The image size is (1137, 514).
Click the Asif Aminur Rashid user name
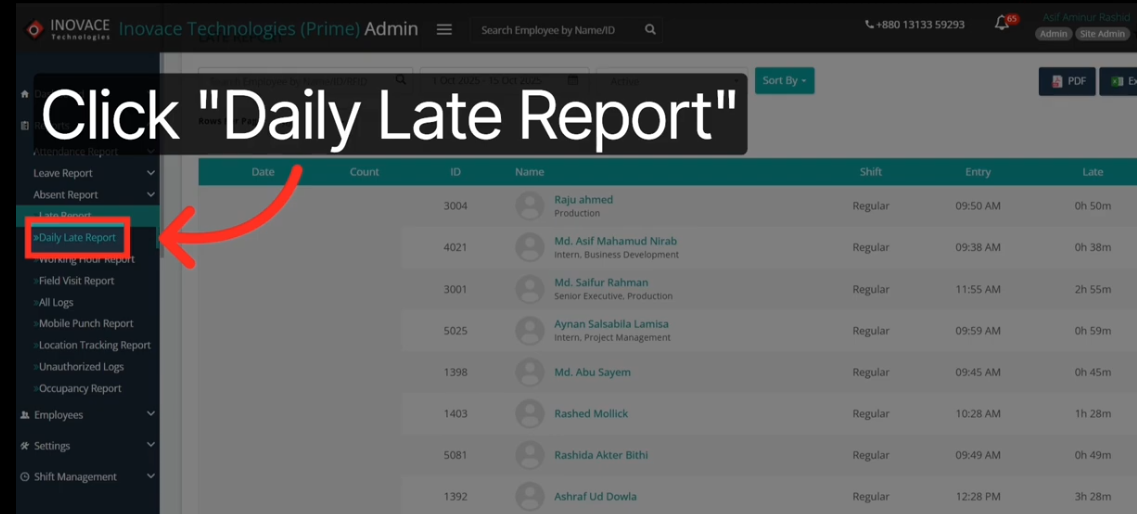coord(1086,17)
